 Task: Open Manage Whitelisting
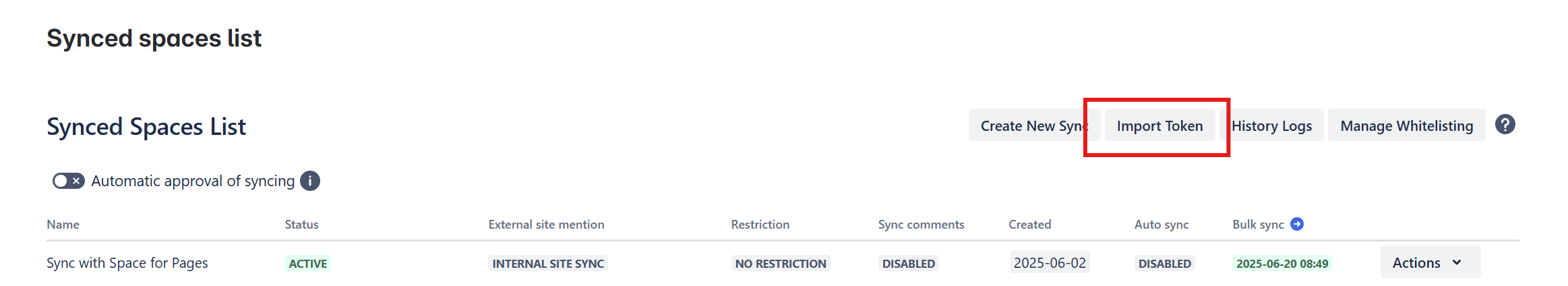click(x=1406, y=125)
